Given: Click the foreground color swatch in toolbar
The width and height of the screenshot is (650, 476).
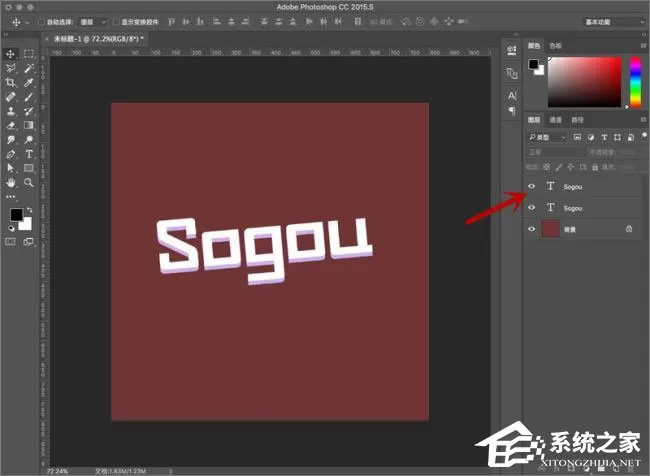Looking at the screenshot, I should tap(17, 214).
